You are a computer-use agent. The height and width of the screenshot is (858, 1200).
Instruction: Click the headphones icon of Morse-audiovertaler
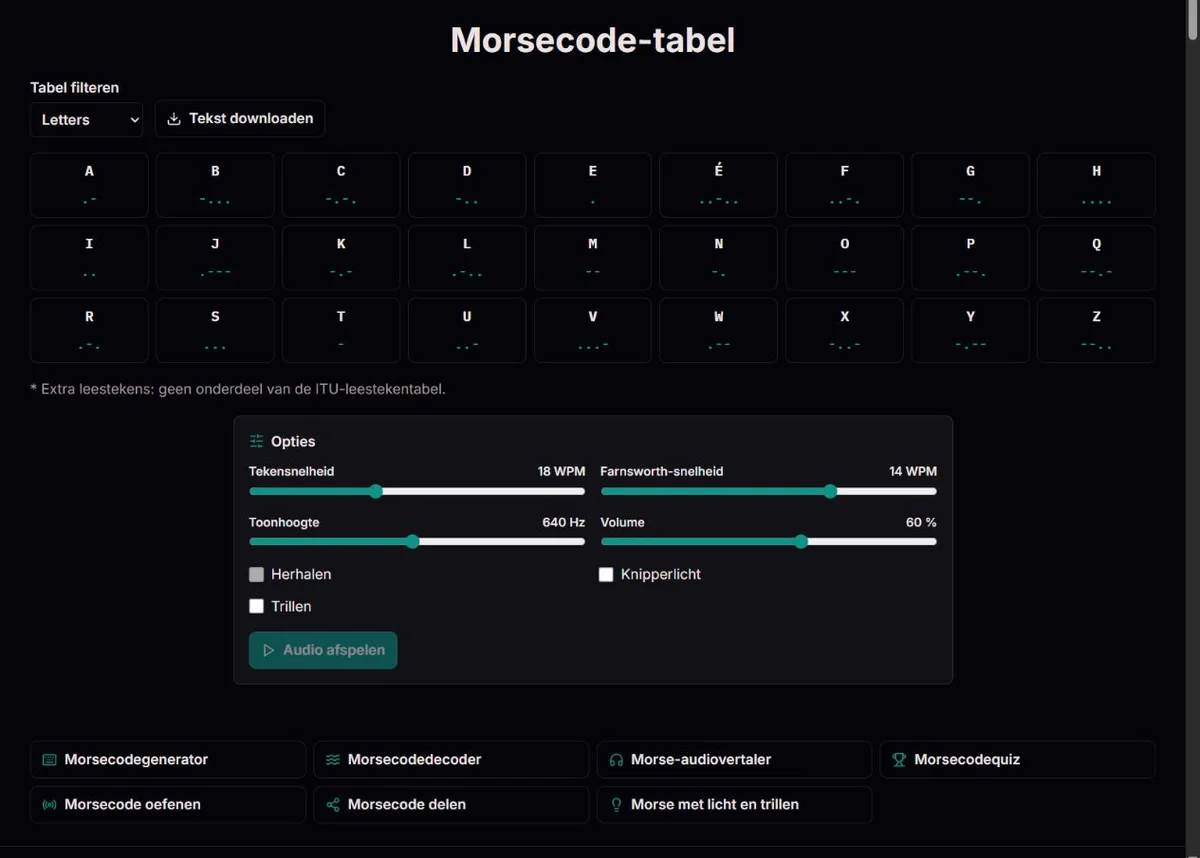[617, 760]
